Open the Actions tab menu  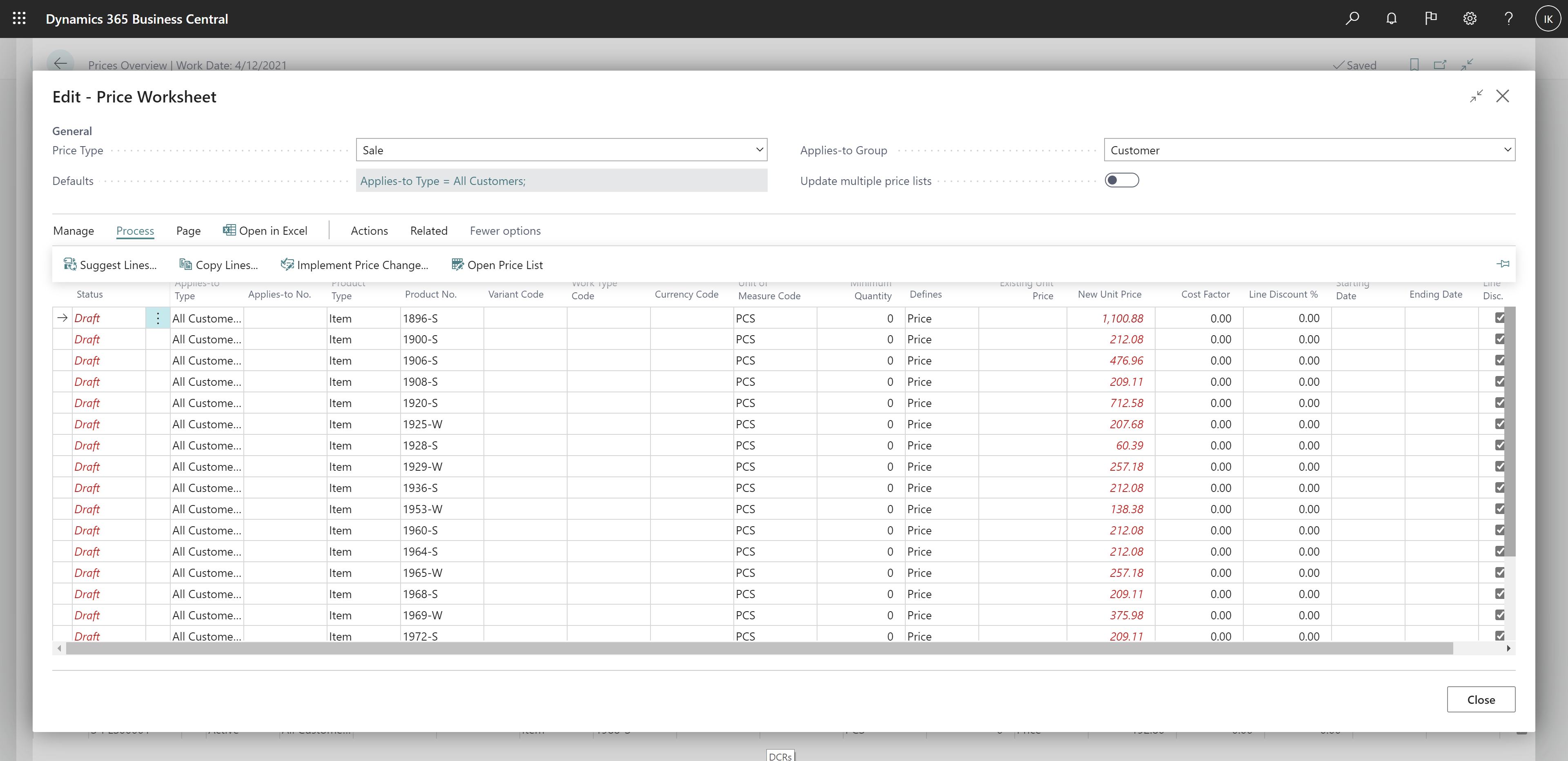[x=369, y=230]
